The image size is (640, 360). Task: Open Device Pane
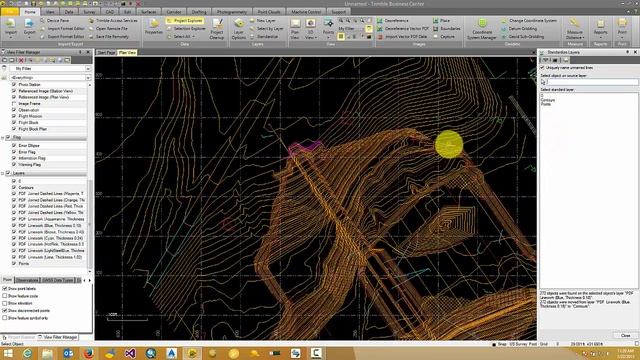[x=55, y=20]
